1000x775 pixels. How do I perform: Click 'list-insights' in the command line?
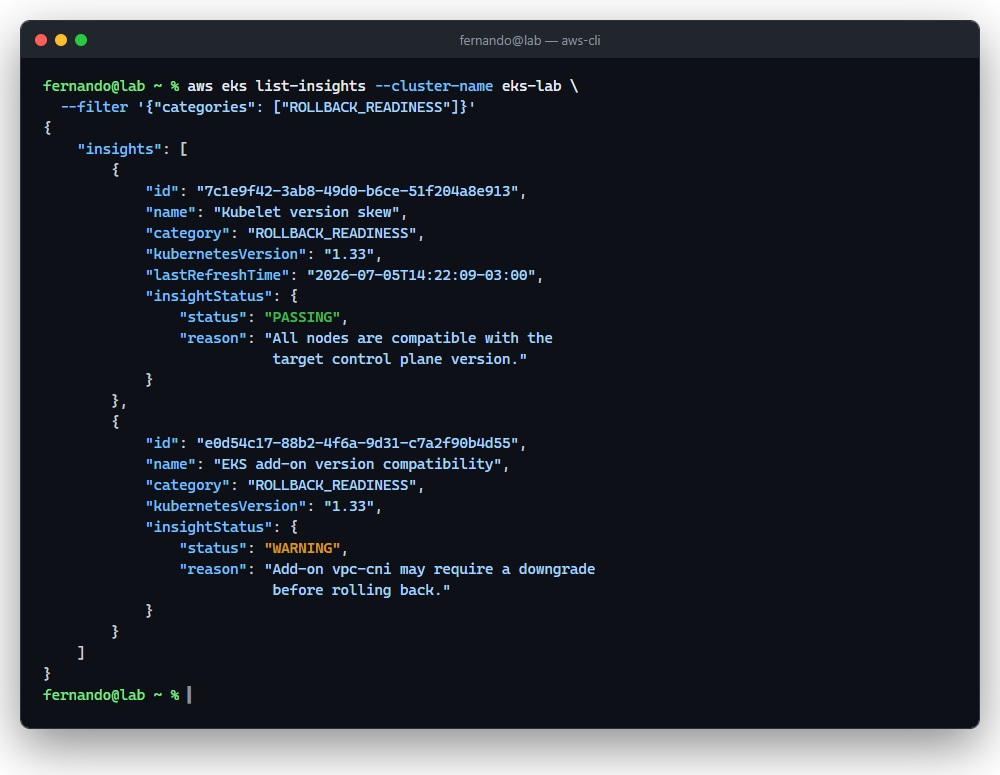311,86
